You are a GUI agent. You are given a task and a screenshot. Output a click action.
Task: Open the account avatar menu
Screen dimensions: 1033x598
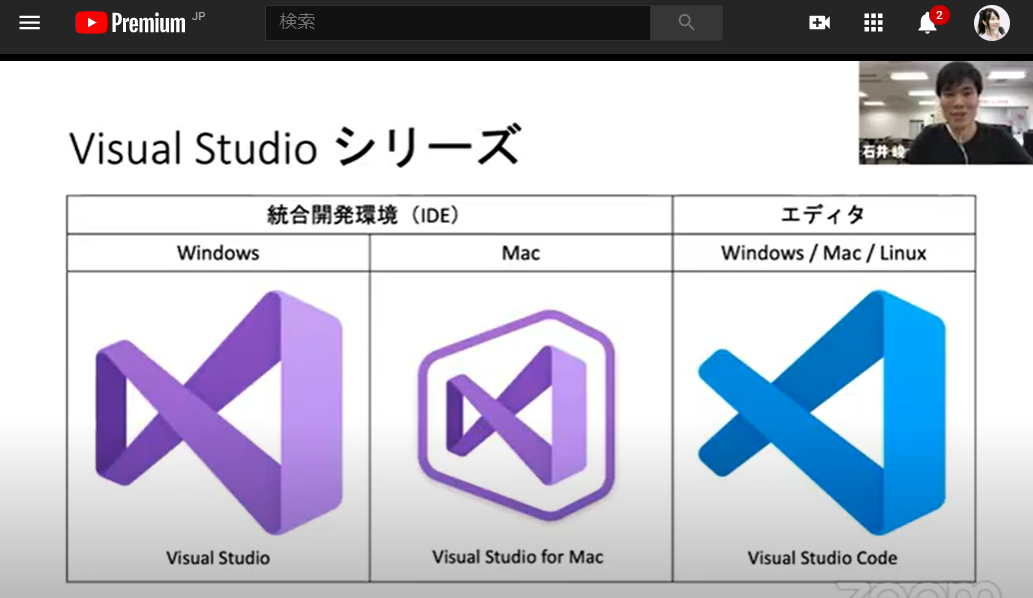(x=991, y=23)
